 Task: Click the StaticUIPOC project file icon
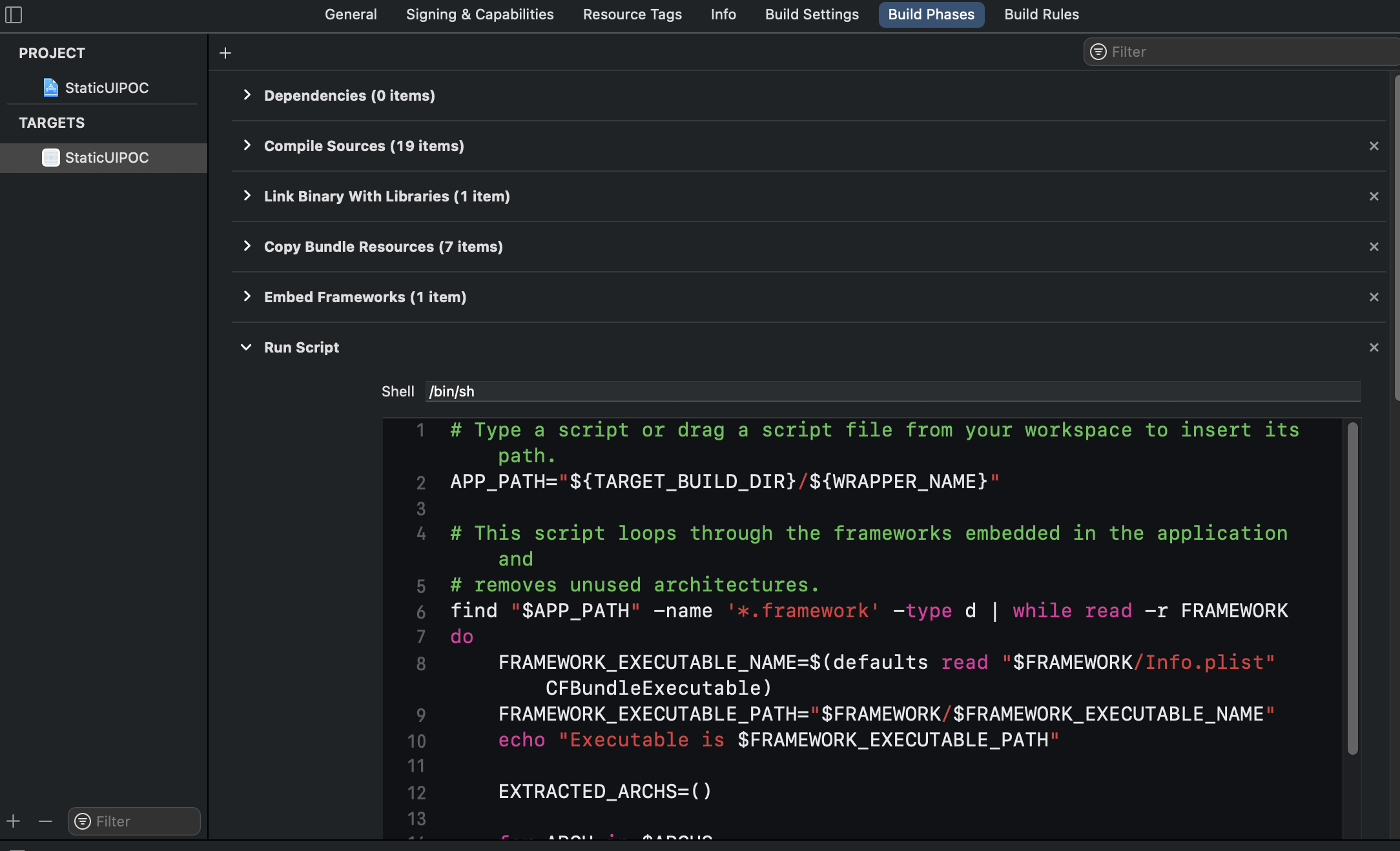pos(50,88)
